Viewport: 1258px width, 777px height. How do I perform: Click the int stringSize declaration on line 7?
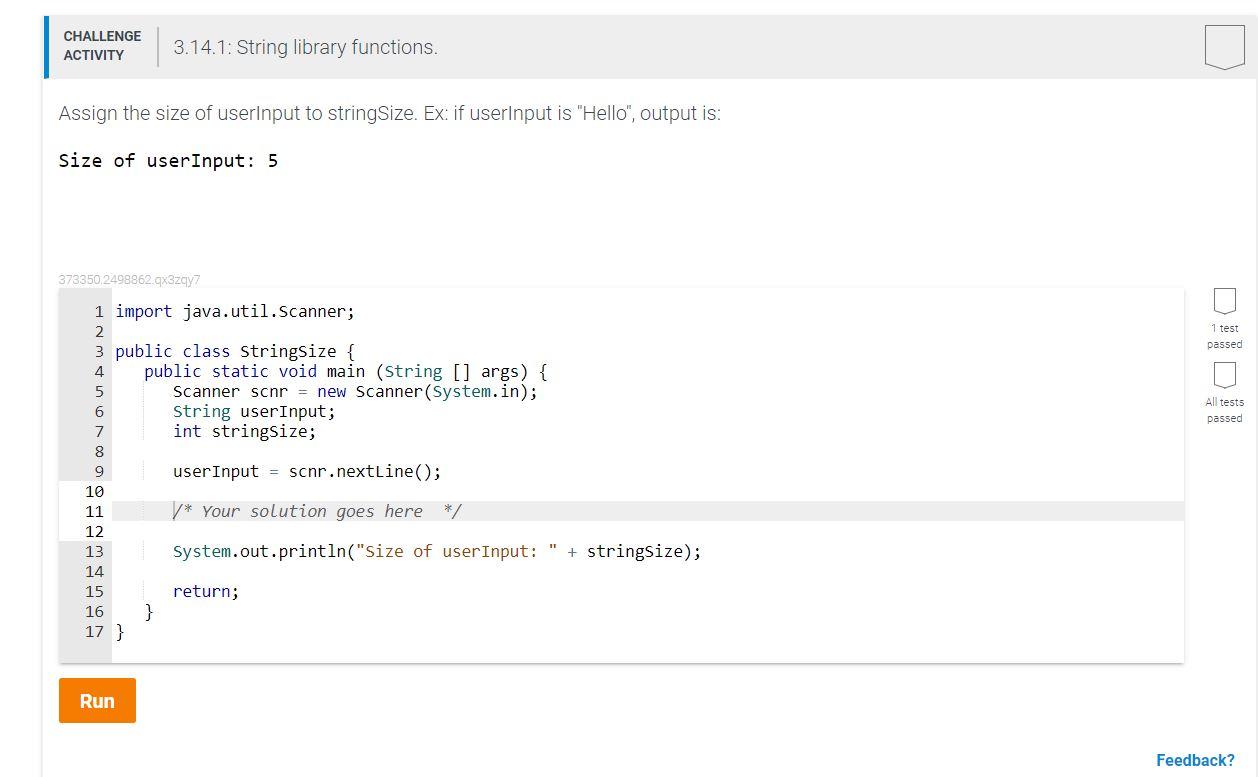(x=245, y=431)
